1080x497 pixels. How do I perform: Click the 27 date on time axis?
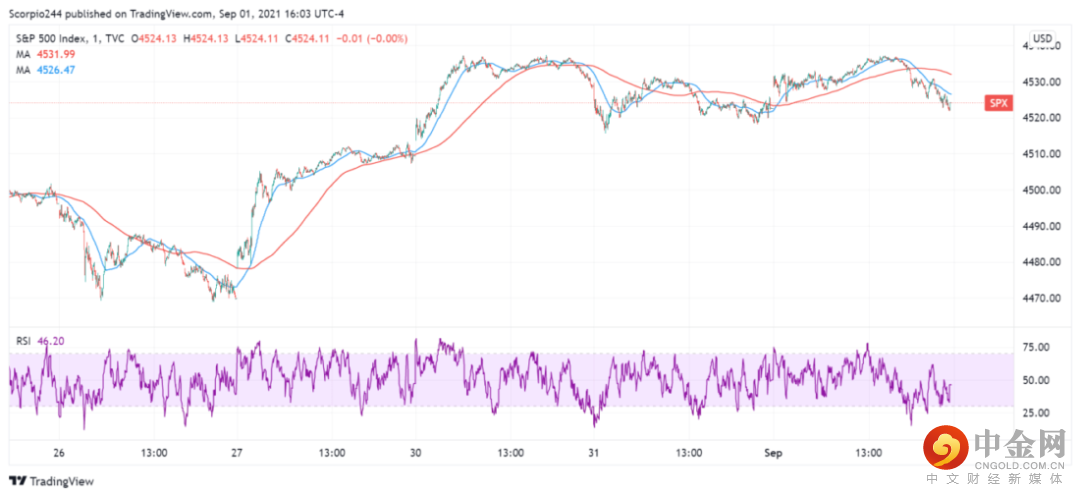tap(236, 452)
